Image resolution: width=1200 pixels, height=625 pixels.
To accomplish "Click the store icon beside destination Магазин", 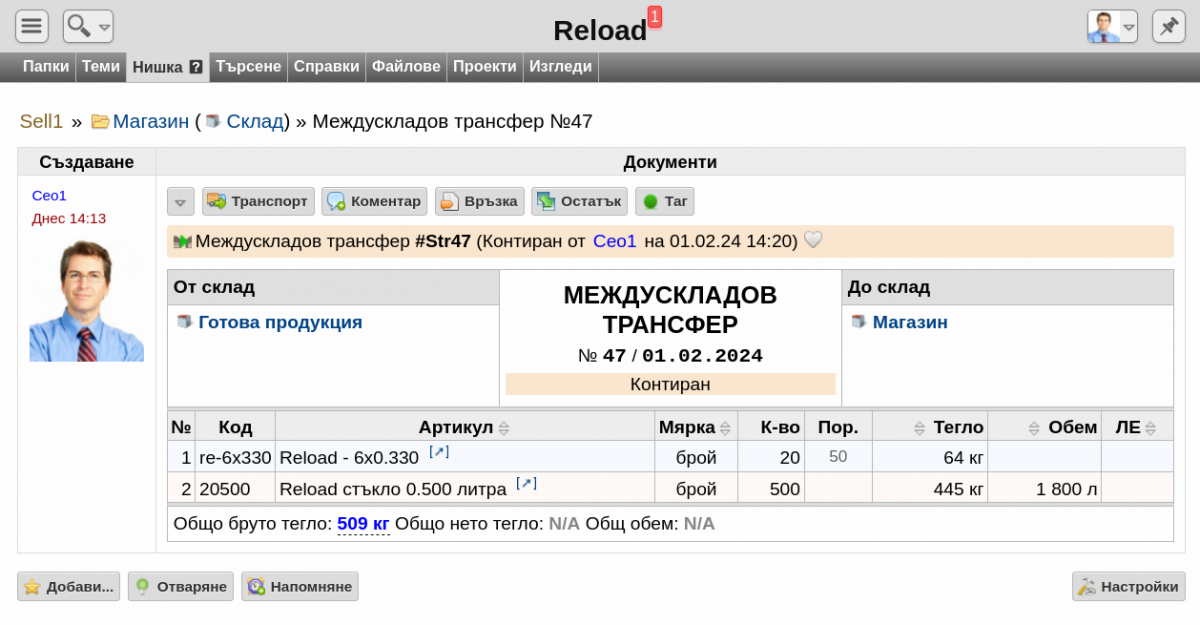I will [x=857, y=322].
